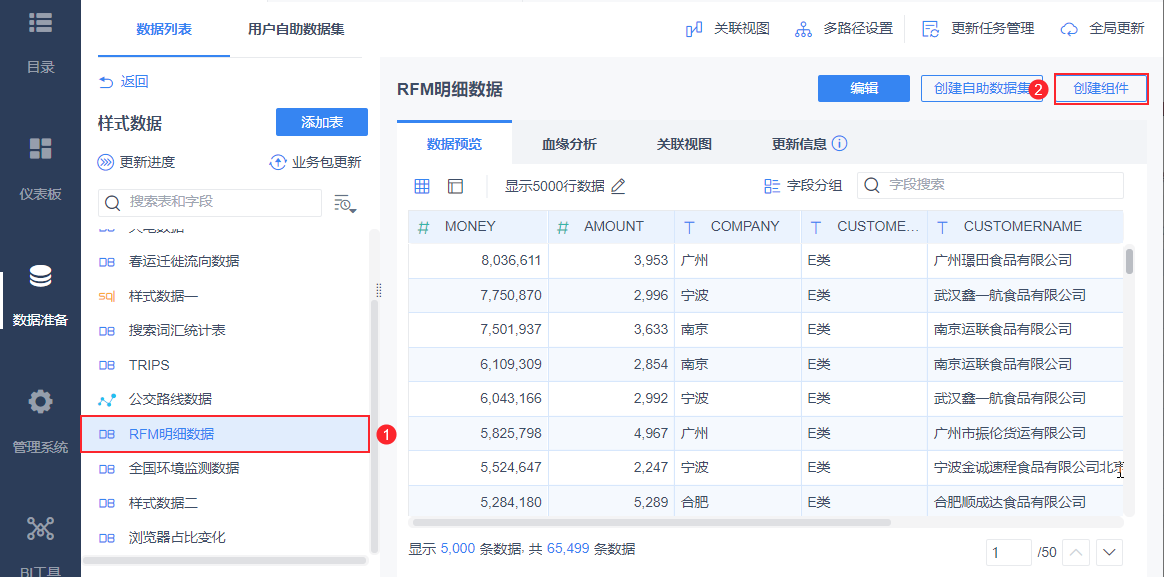Screen dimensions: 1164x577
Task: Switch to 数据列表 tab
Action: 164,30
